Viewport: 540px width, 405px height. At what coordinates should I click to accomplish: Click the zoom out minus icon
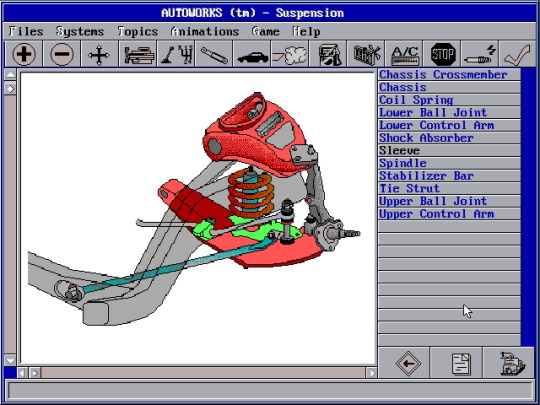(x=62, y=54)
